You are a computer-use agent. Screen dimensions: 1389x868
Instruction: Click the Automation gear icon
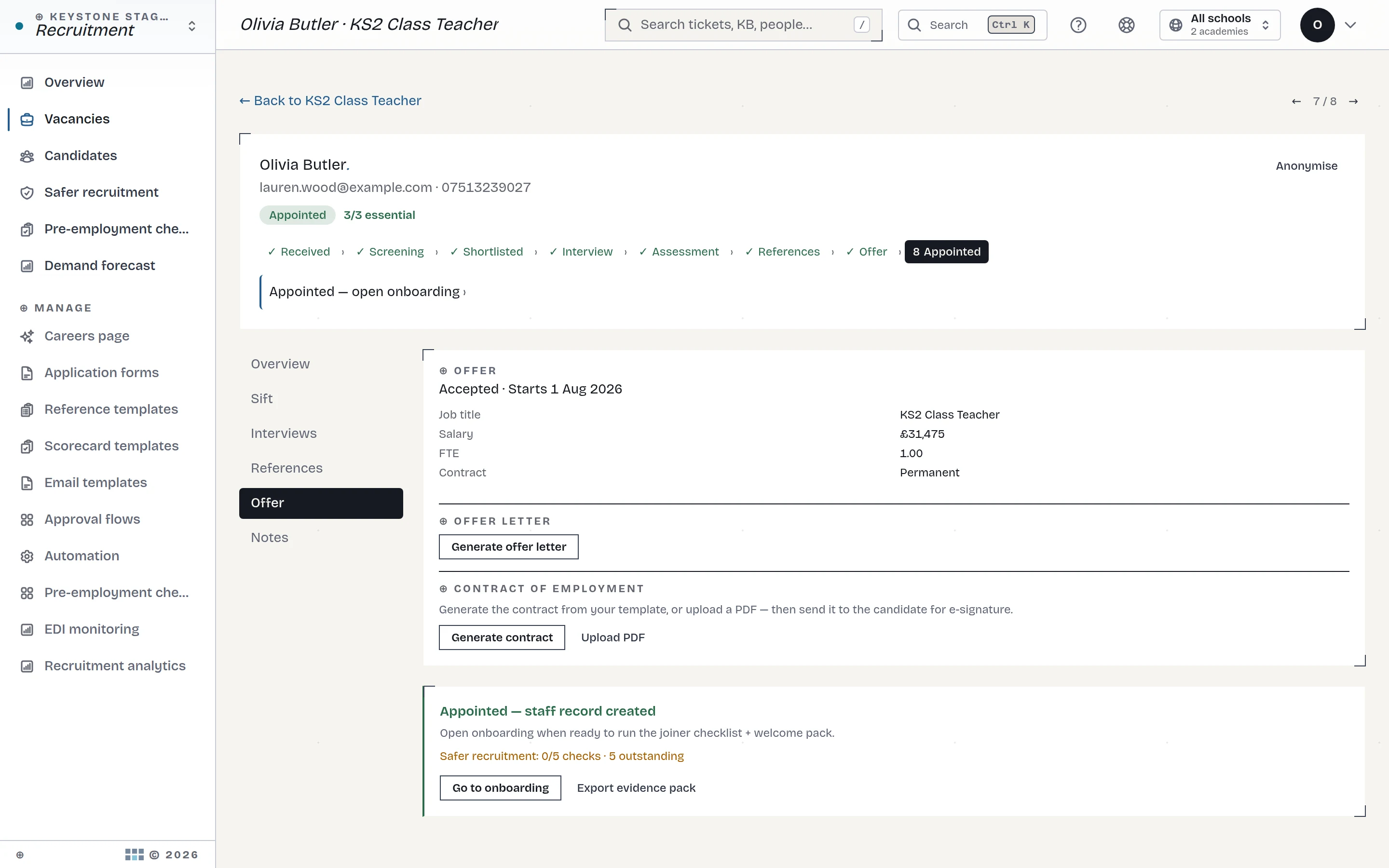coord(27,556)
